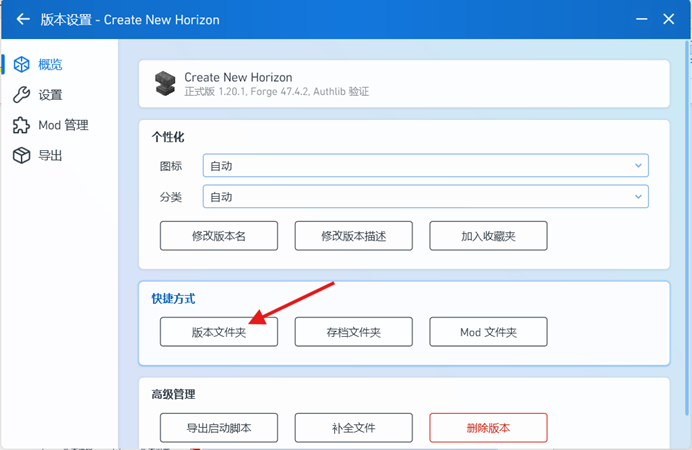Click the 修改版本描述 button
The width and height of the screenshot is (692, 450).
(x=353, y=236)
